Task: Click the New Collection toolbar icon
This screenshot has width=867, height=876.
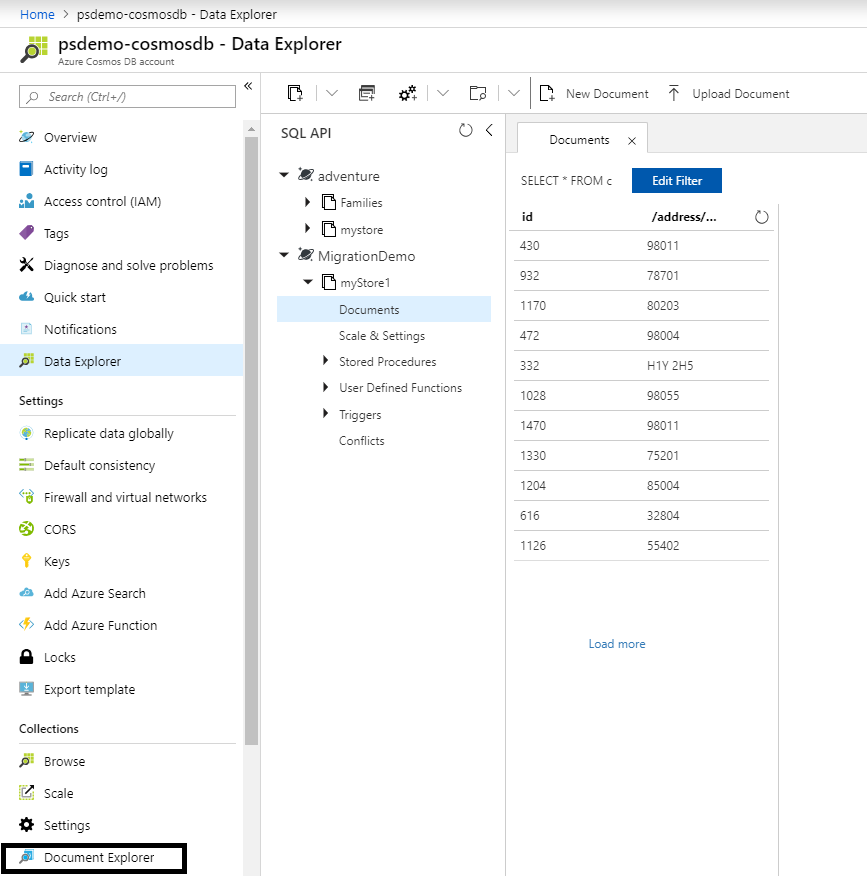Action: tap(295, 93)
